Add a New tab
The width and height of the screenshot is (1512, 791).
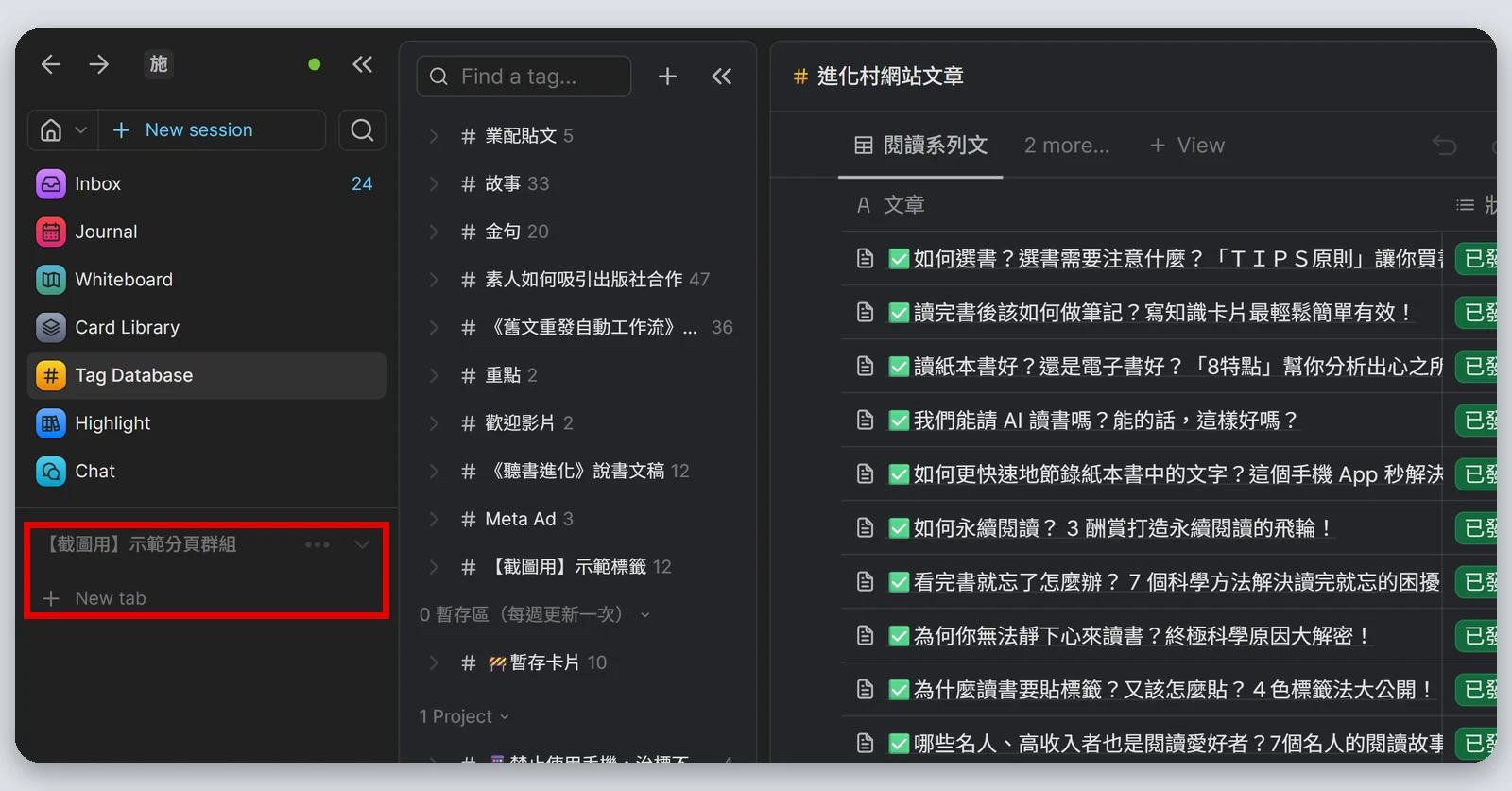point(94,598)
